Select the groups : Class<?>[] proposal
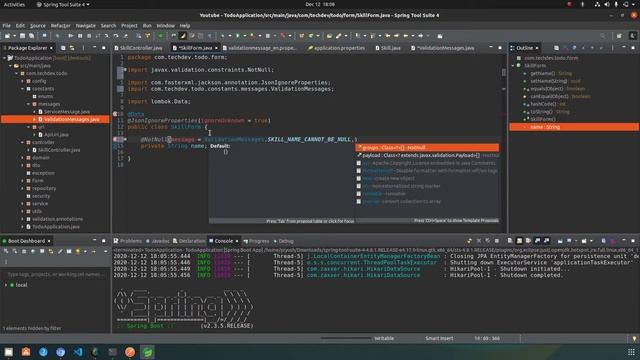This screenshot has height=360, width=640. [x=427, y=148]
